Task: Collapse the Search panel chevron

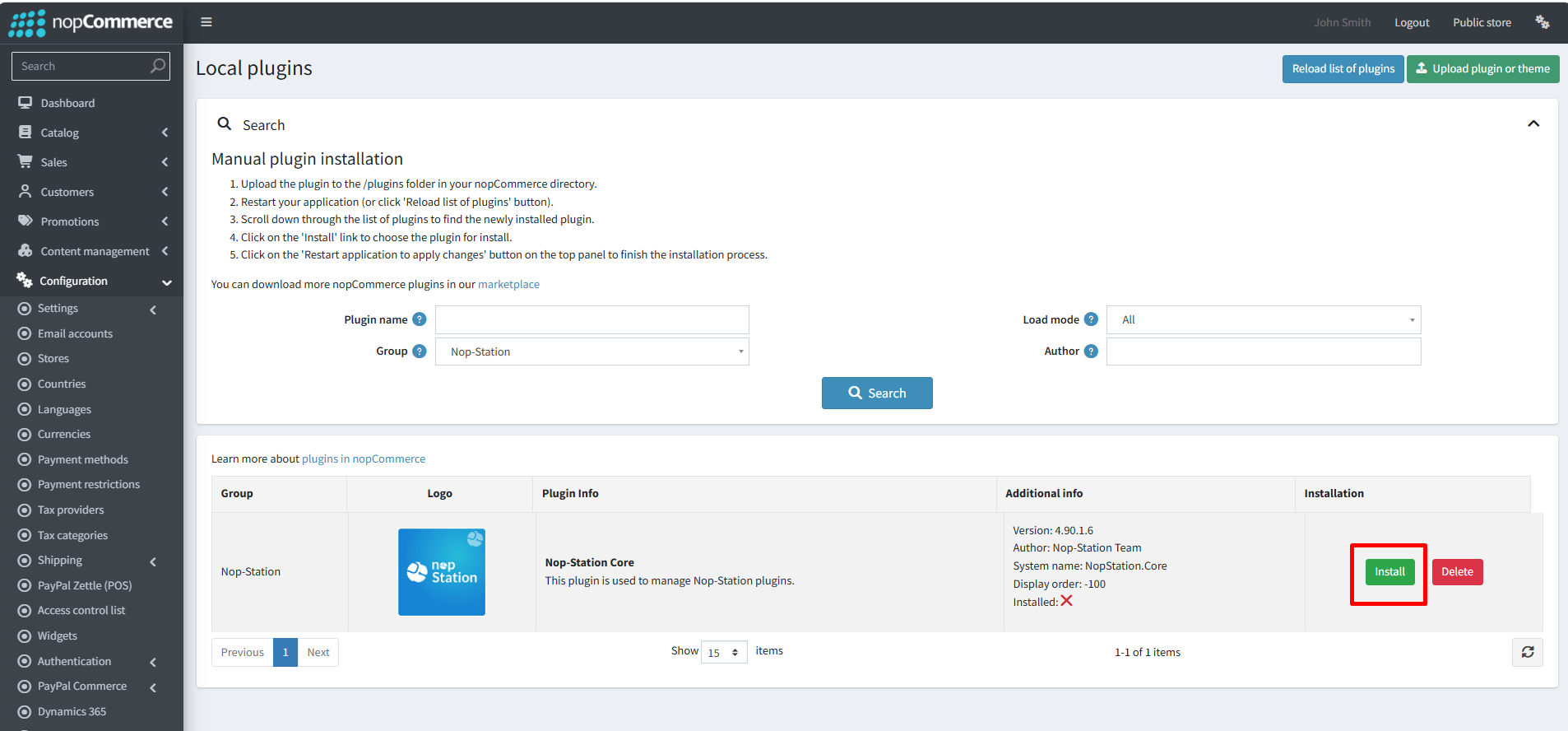Action: click(1533, 123)
